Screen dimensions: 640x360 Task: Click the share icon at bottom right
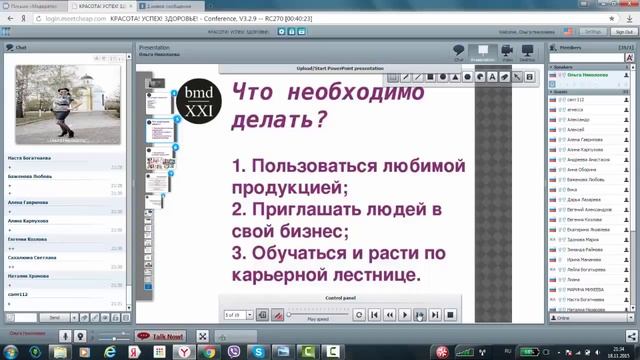(x=631, y=336)
